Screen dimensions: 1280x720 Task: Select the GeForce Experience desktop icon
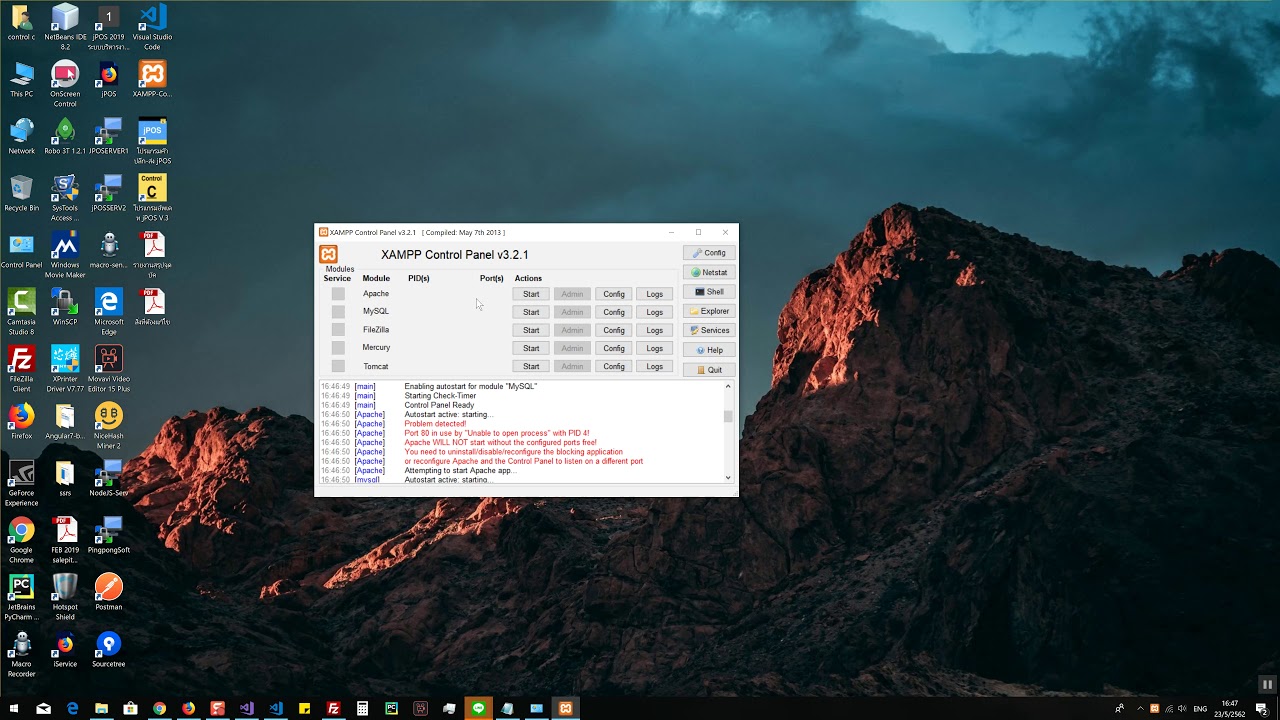21,483
